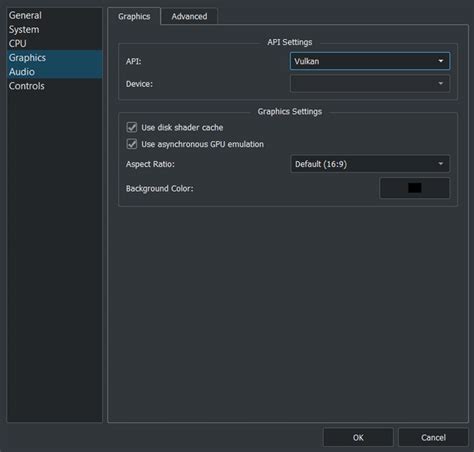
Task: Open the Aspect Ratio dropdown
Action: [370, 164]
